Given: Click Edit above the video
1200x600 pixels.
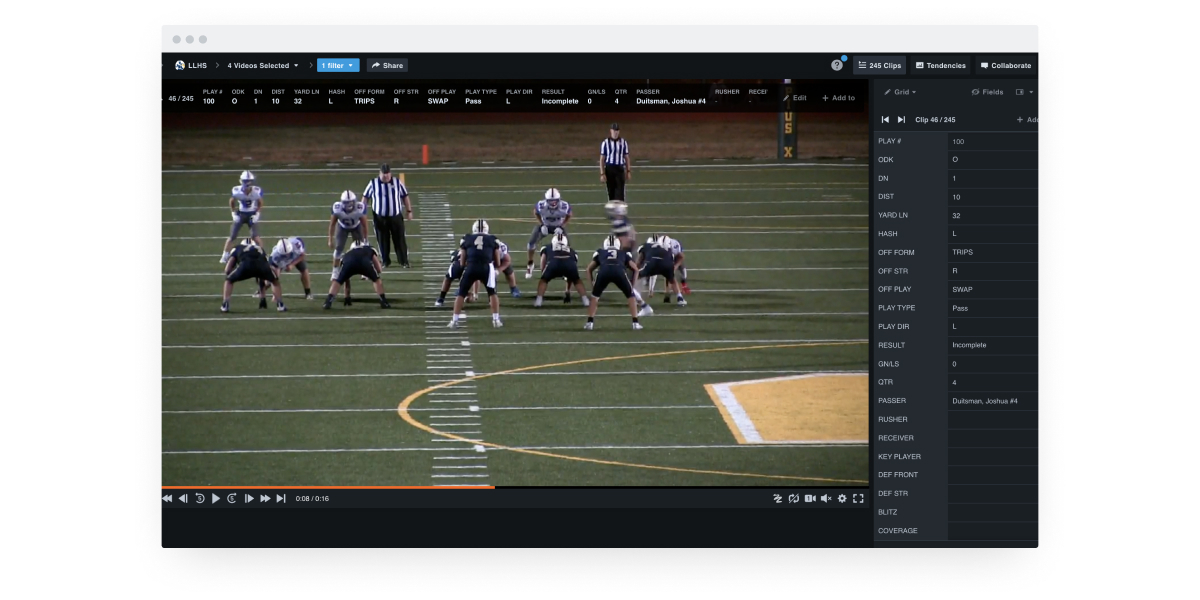Looking at the screenshot, I should tap(795, 98).
